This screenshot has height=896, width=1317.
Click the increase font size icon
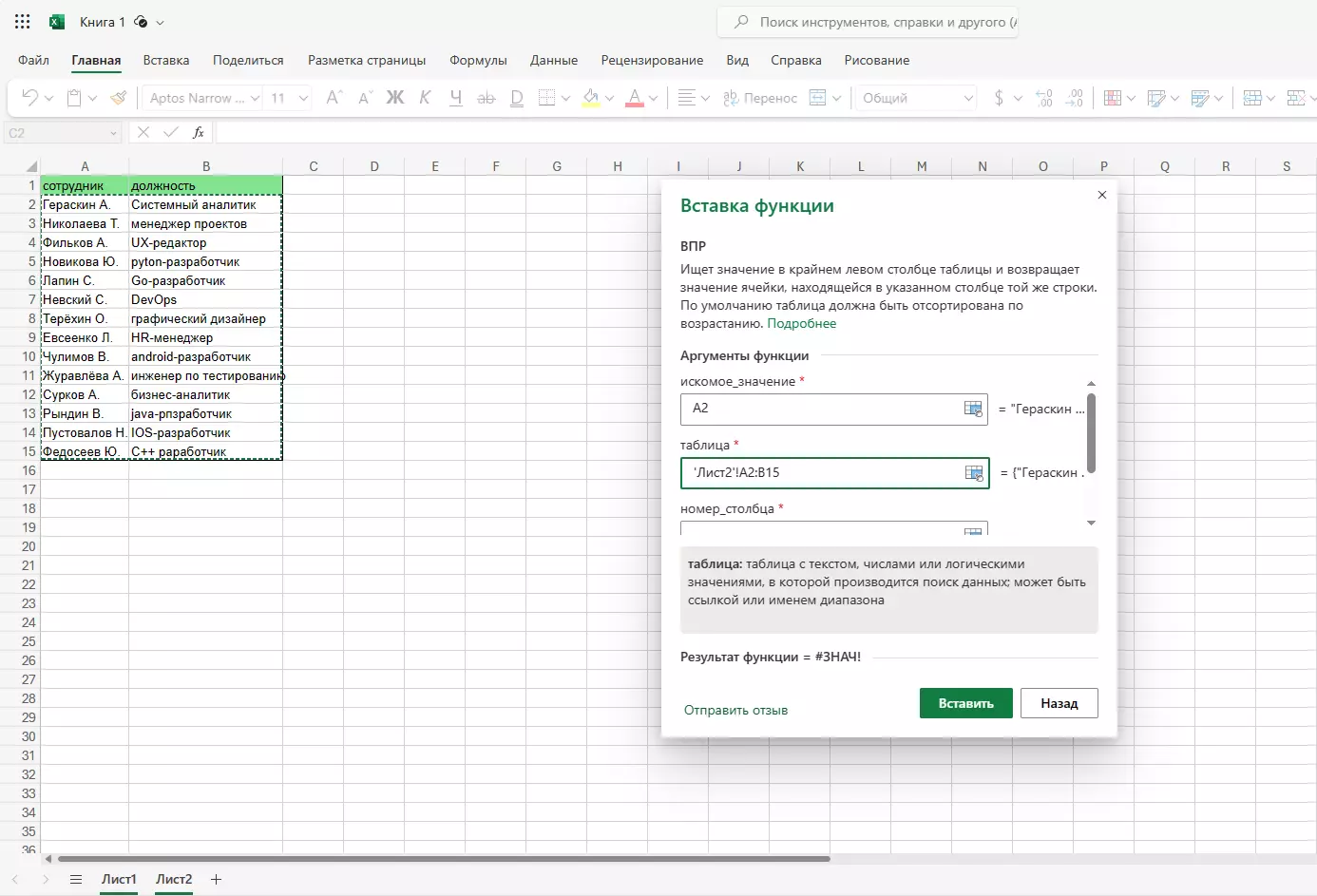334,98
